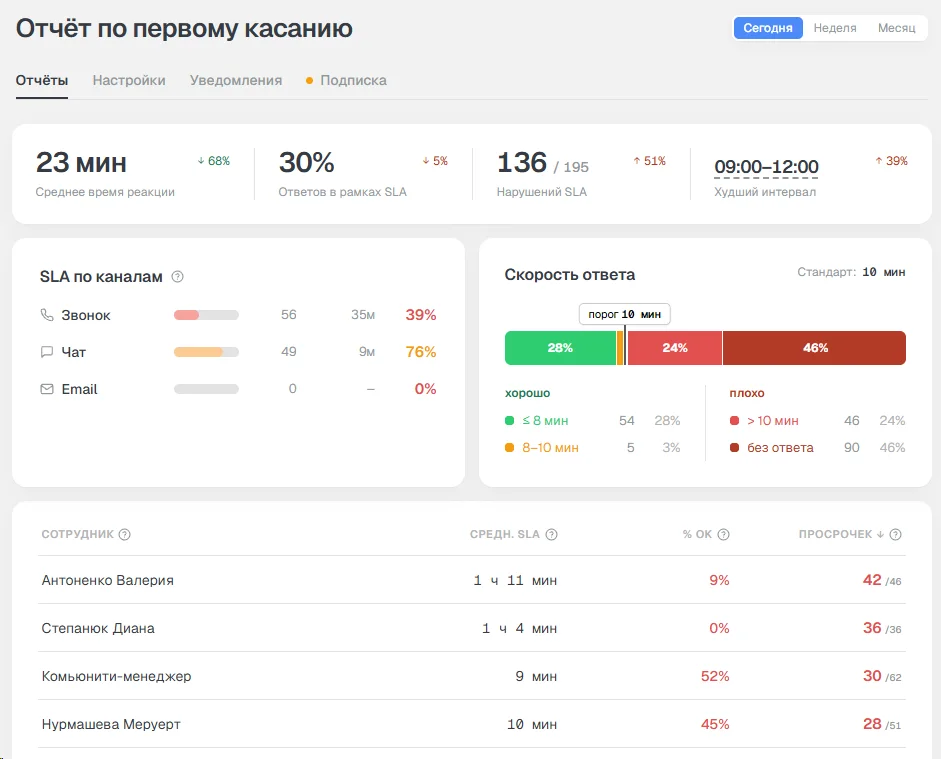Click the 09:00–12:00 worst interval link
Viewport: 941px width, 759px height.
(x=766, y=167)
